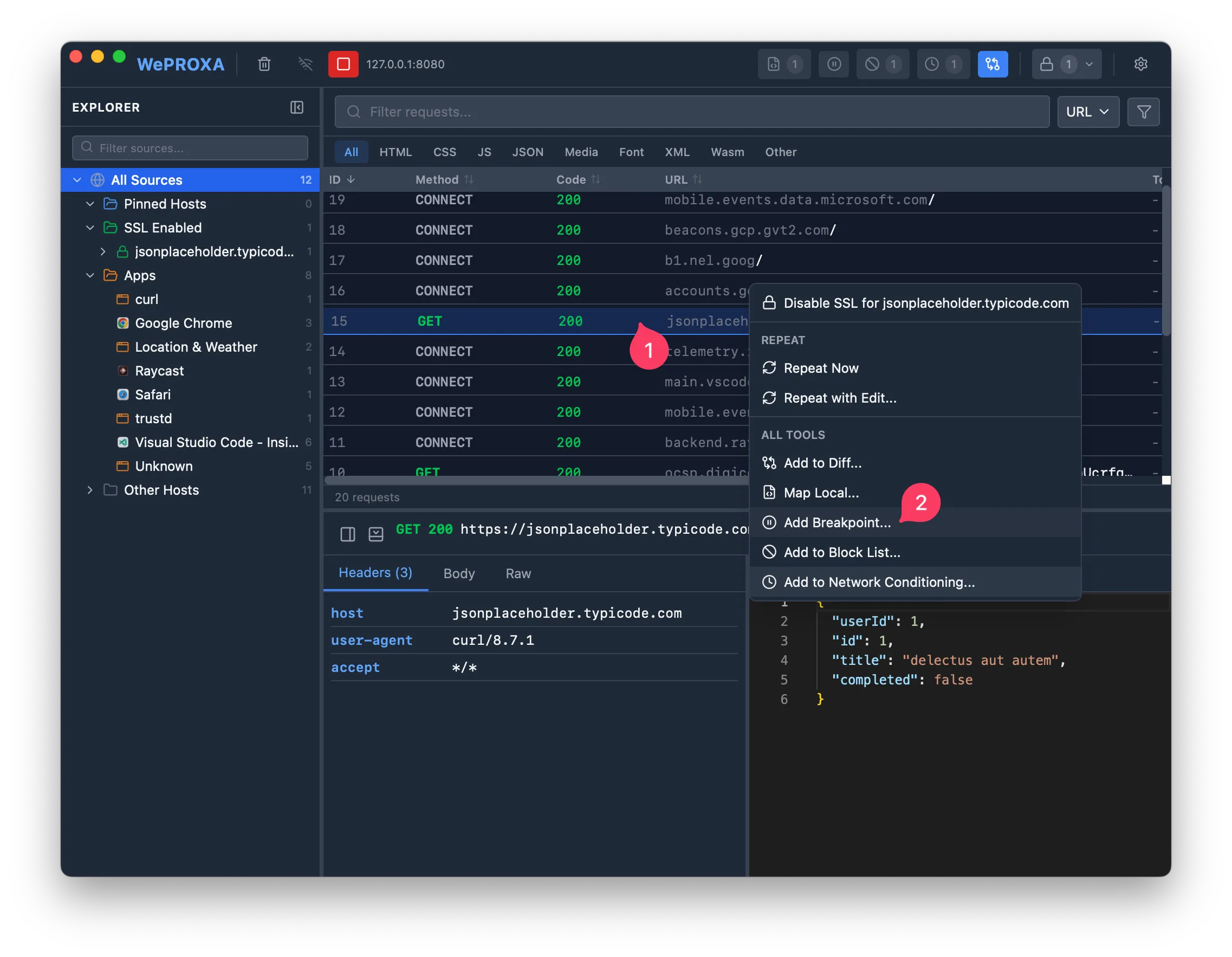Collapse the Explorer sidebar panel
1232x957 pixels.
point(297,107)
